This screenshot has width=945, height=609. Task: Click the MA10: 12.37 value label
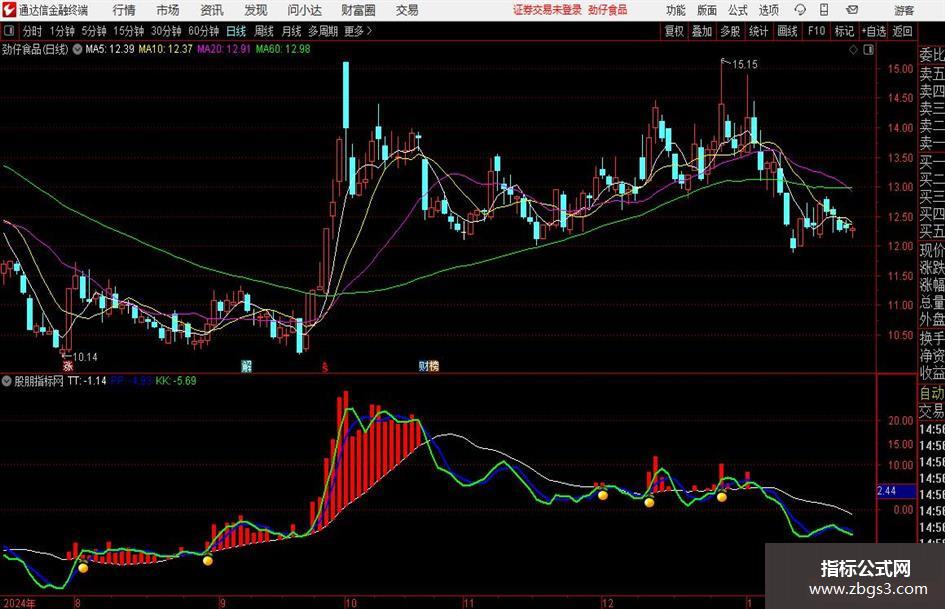pyautogui.click(x=165, y=49)
